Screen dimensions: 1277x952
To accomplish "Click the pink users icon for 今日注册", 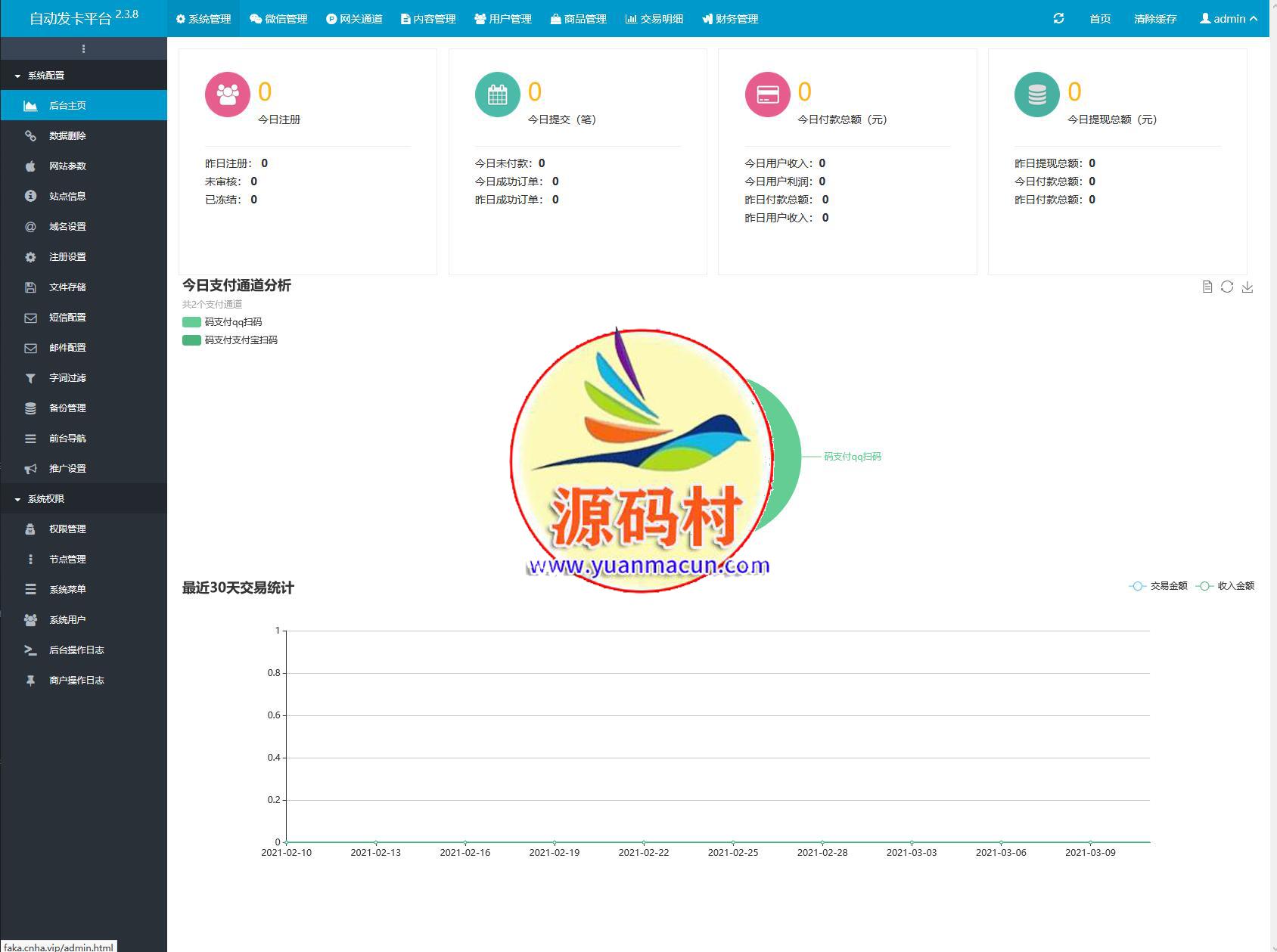I will click(x=227, y=95).
